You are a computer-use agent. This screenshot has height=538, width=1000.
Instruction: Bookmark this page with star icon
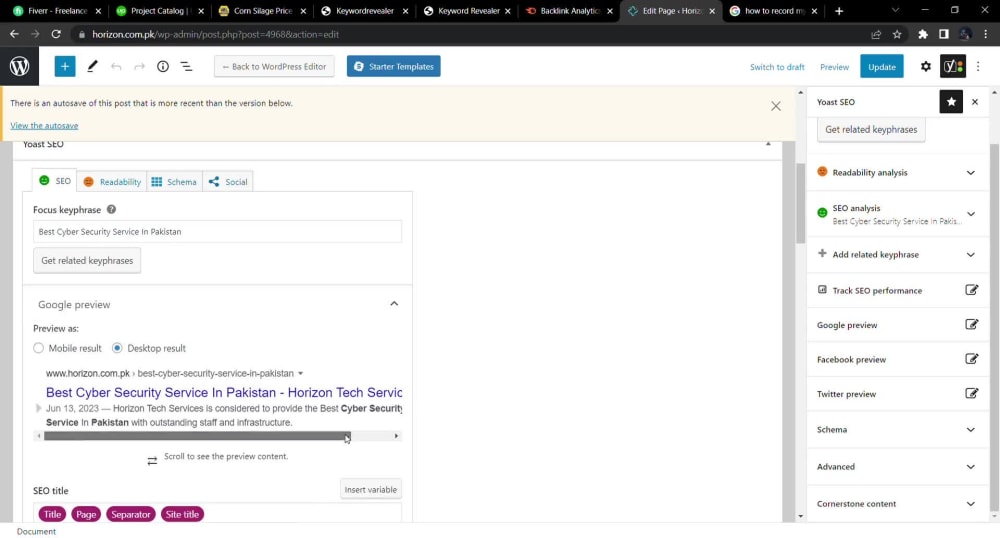[x=897, y=34]
